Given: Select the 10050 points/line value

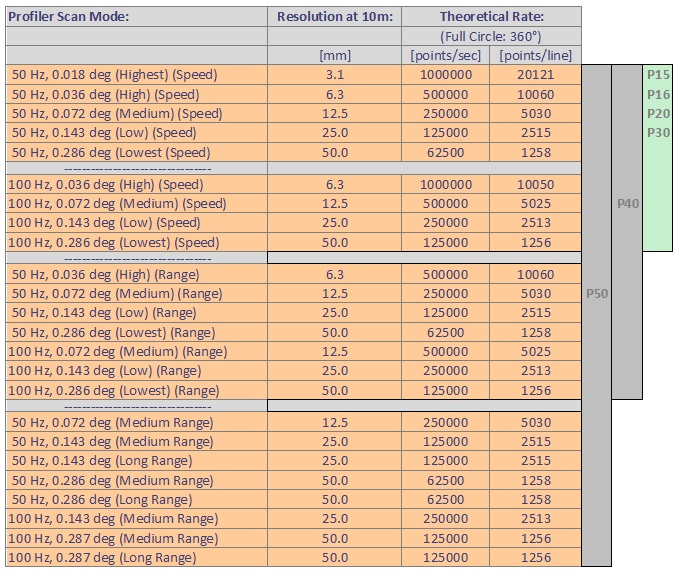Looking at the screenshot, I should [x=537, y=184].
